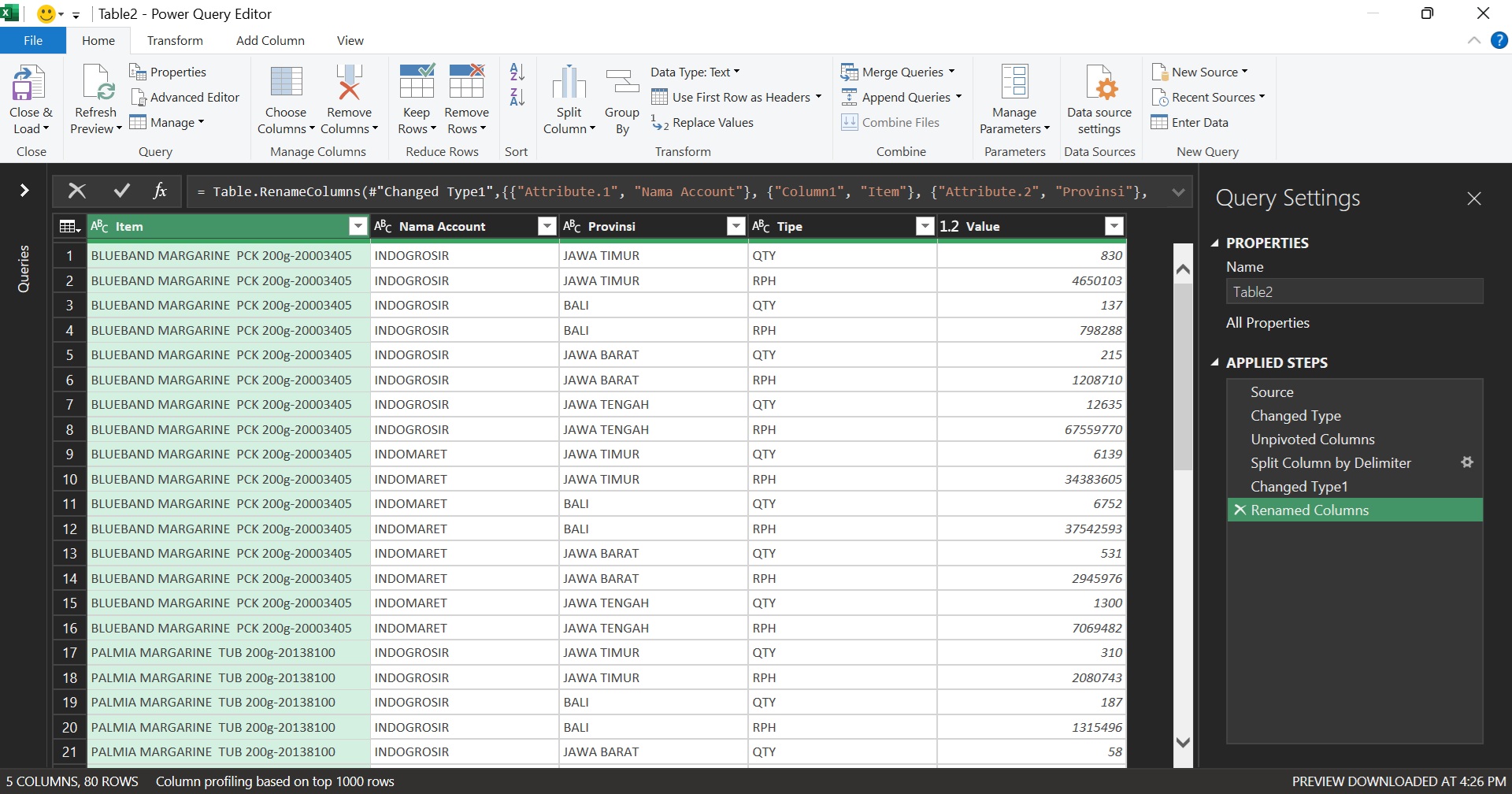Expand the formula bar
The image size is (1512, 794).
click(1178, 191)
